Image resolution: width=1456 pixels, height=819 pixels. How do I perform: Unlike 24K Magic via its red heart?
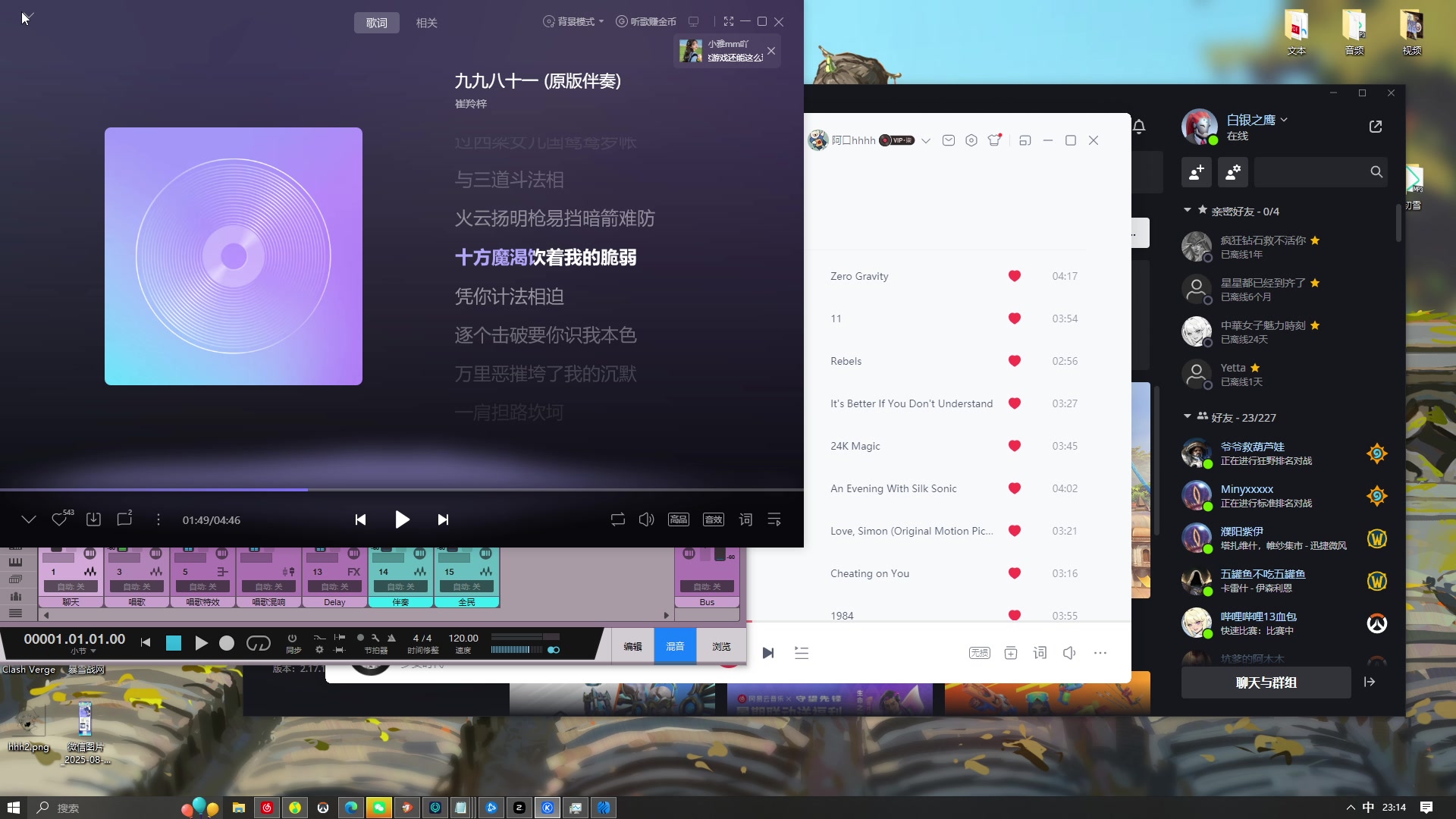(x=1015, y=446)
